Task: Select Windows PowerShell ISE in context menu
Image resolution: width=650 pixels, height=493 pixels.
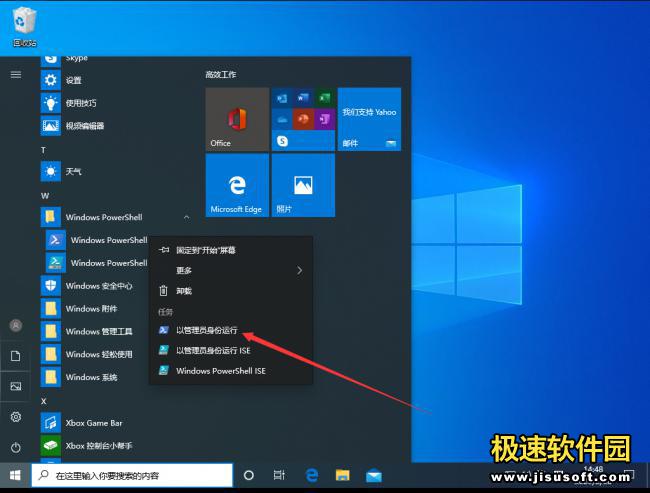Action: coord(231,371)
